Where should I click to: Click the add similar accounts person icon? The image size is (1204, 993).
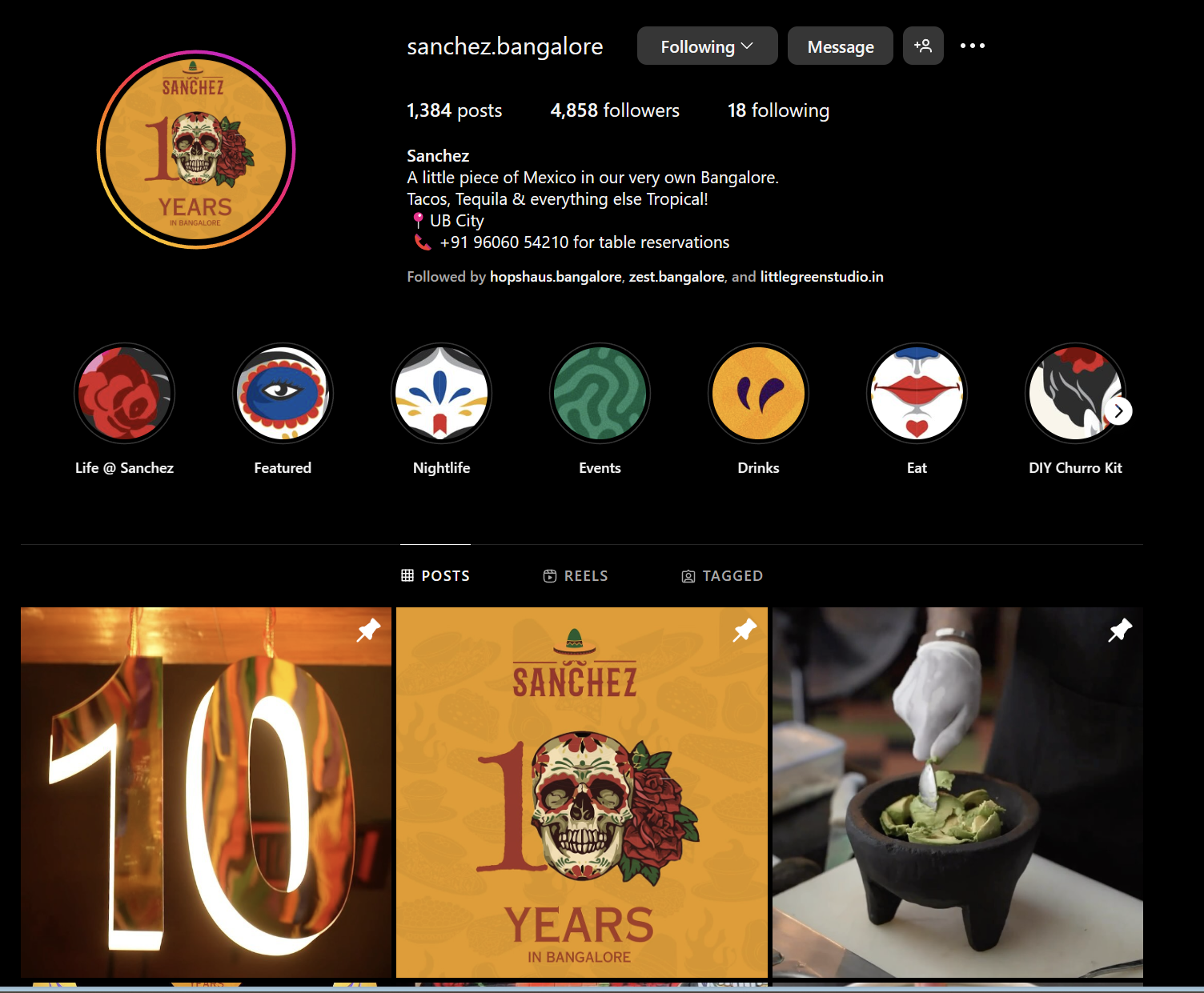[923, 46]
